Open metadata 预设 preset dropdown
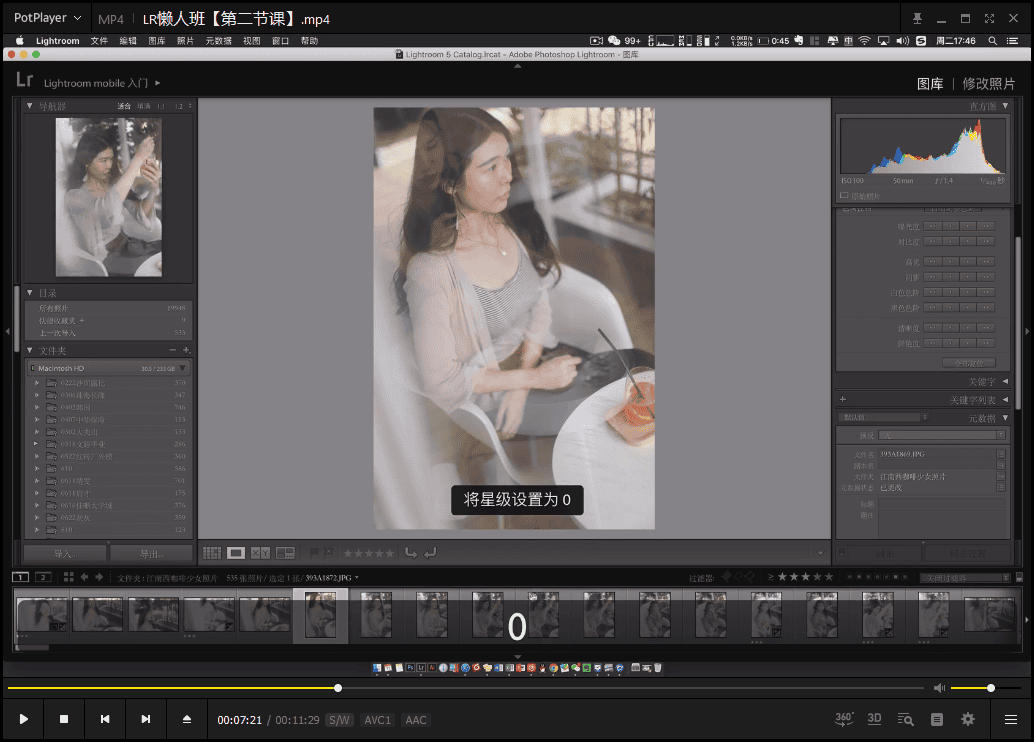1034x742 pixels. click(943, 435)
